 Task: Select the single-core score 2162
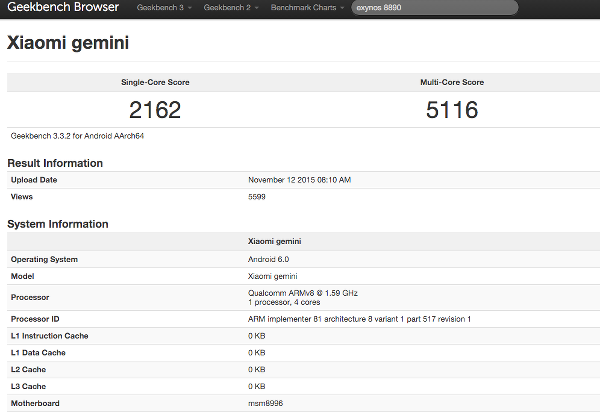tap(155, 110)
